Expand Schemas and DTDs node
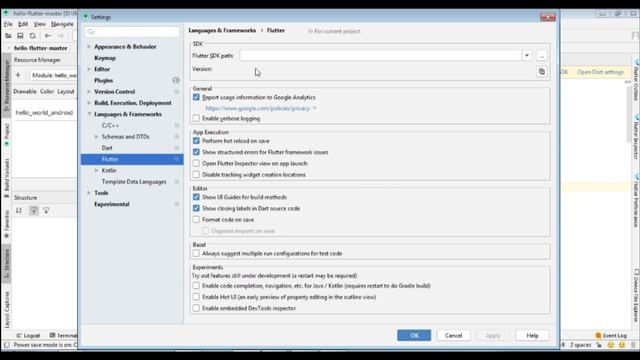 tap(96, 136)
